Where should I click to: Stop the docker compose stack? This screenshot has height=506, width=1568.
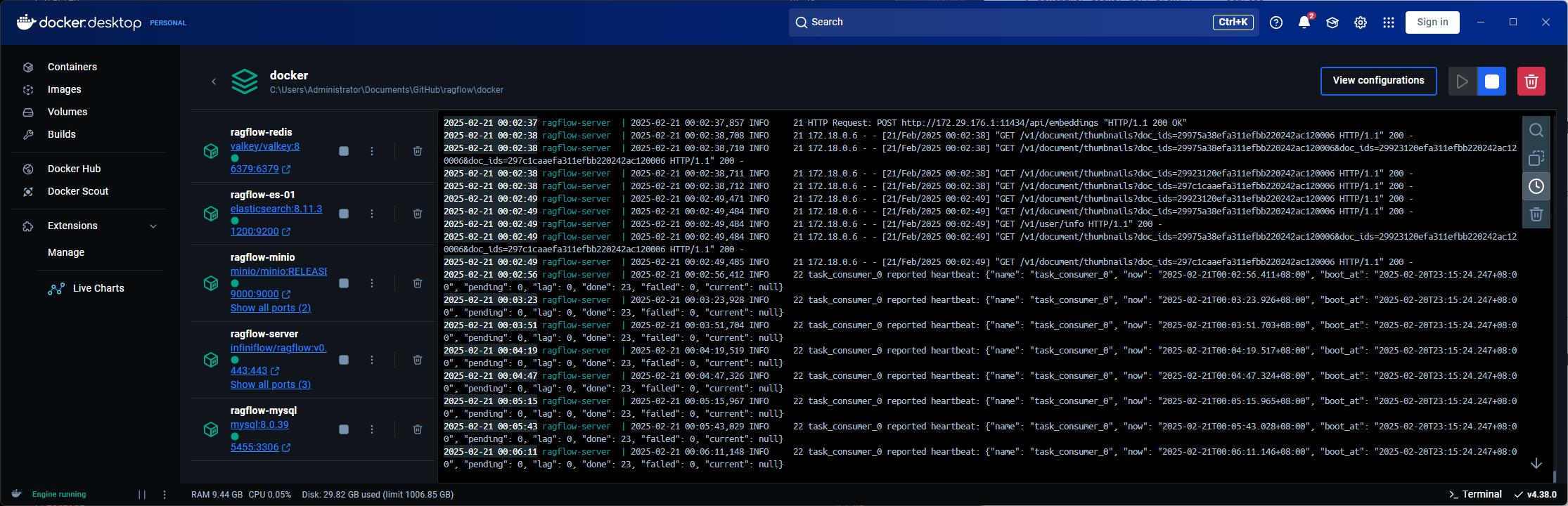[x=1492, y=82]
